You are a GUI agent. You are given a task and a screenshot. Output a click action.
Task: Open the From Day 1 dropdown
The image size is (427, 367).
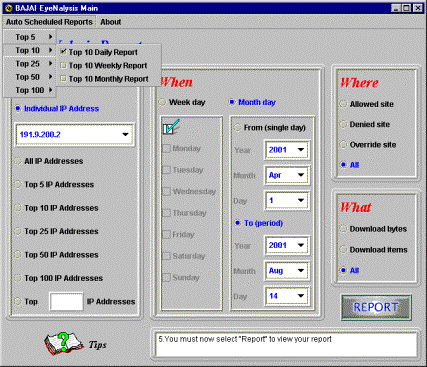(287, 201)
